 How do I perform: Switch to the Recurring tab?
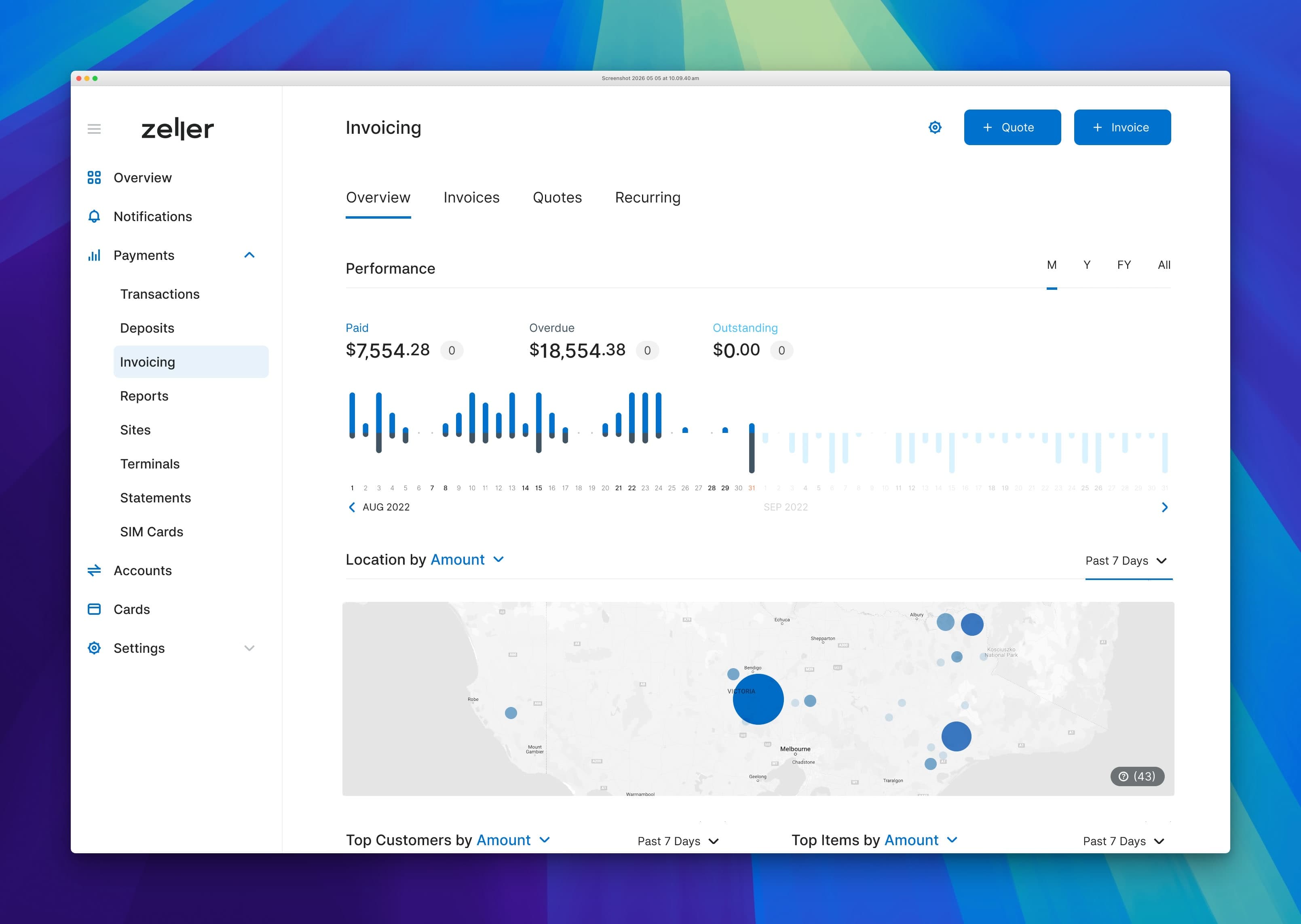tap(648, 197)
